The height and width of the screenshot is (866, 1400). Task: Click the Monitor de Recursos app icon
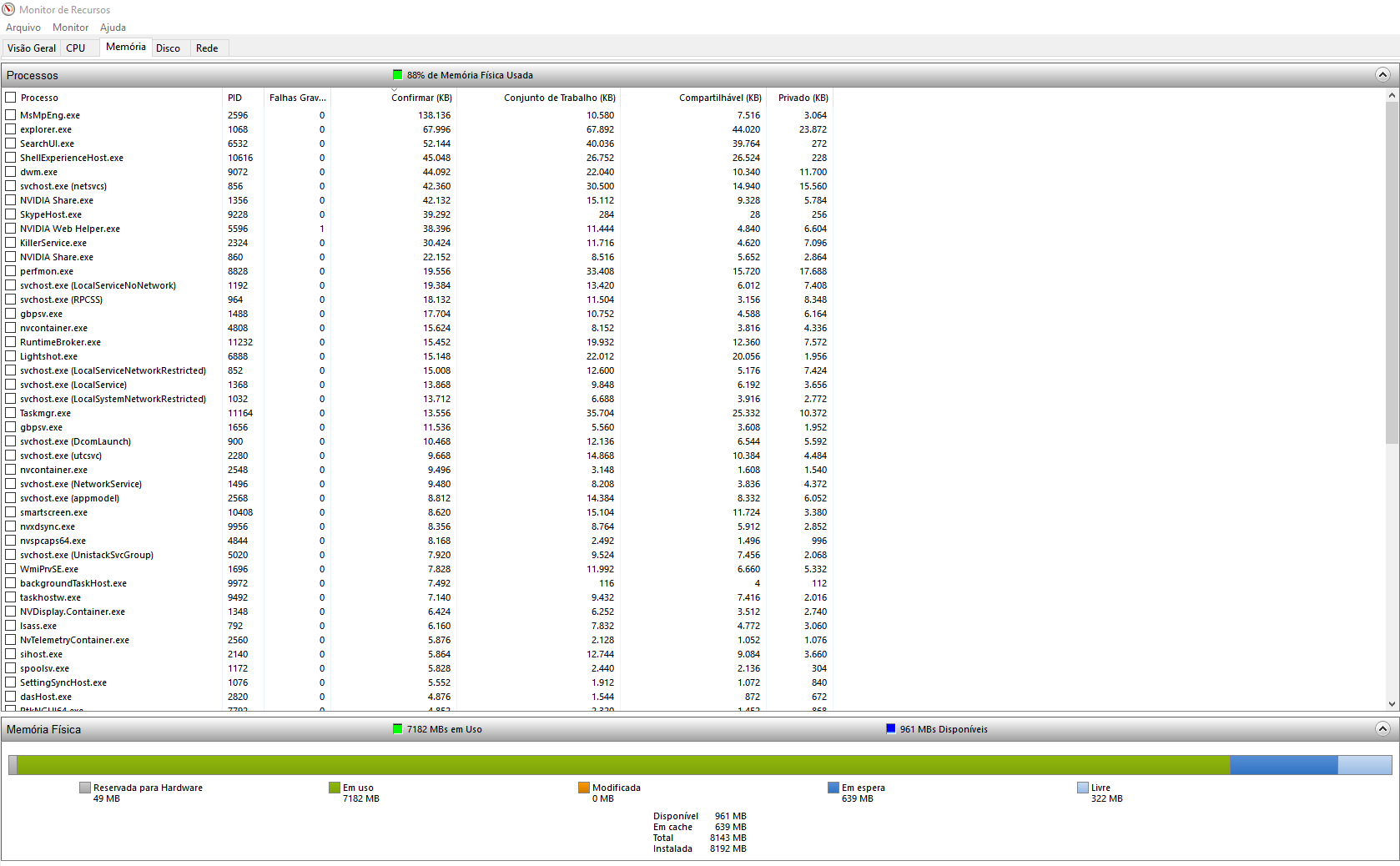tap(8, 9)
